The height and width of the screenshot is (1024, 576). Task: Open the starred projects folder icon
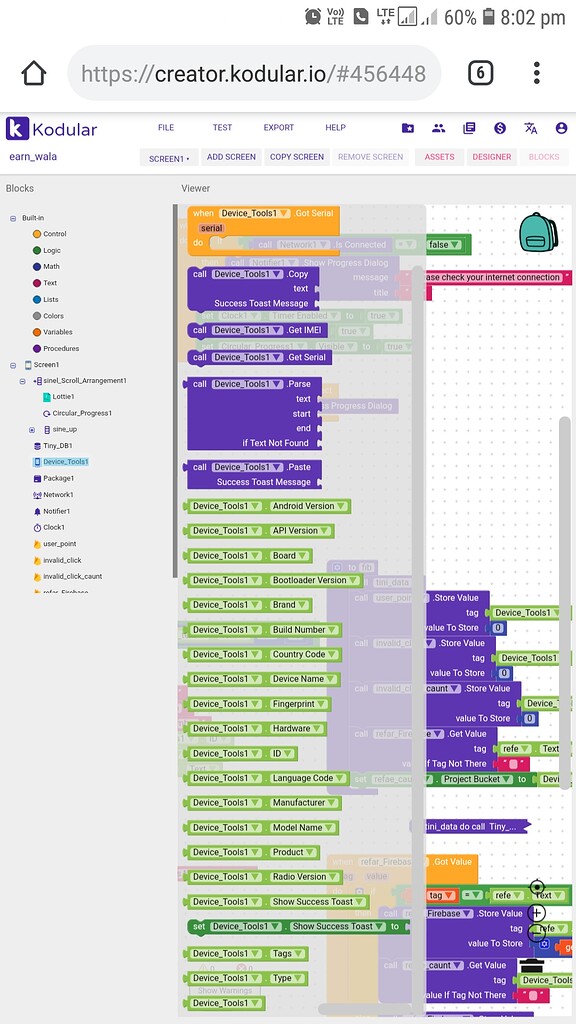pos(408,128)
